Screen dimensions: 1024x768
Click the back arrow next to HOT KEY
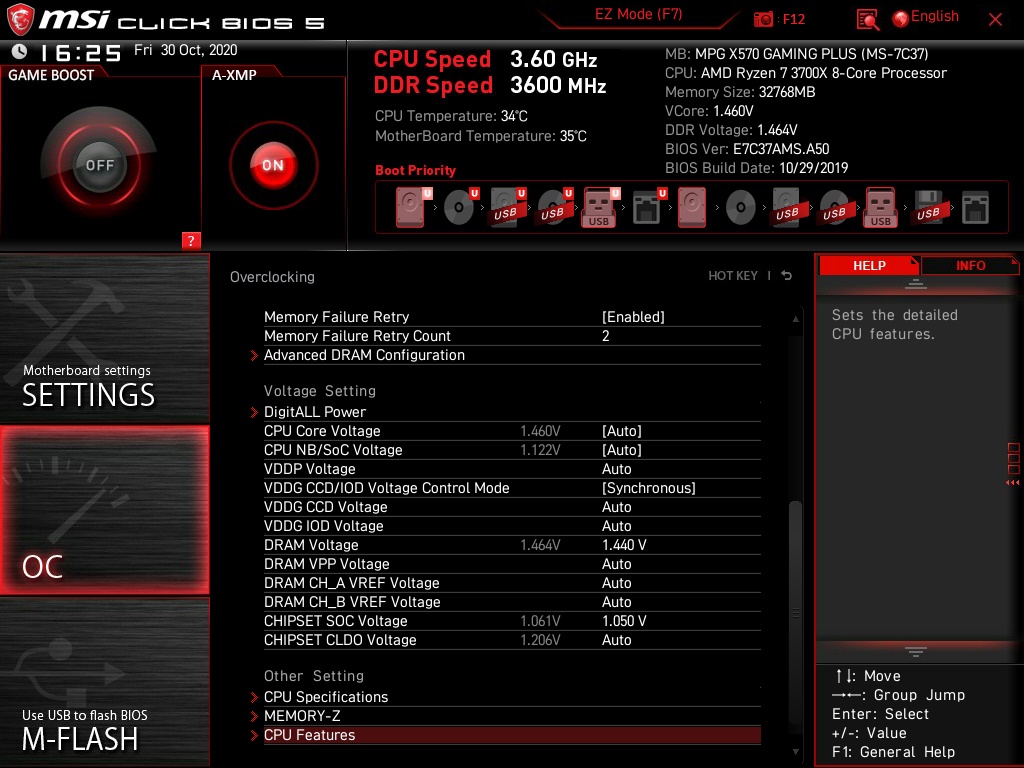tap(787, 276)
